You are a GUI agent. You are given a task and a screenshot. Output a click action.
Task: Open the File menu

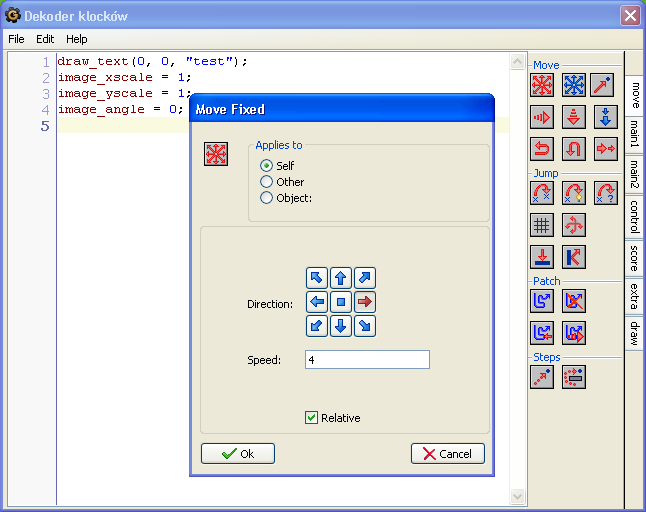16,39
